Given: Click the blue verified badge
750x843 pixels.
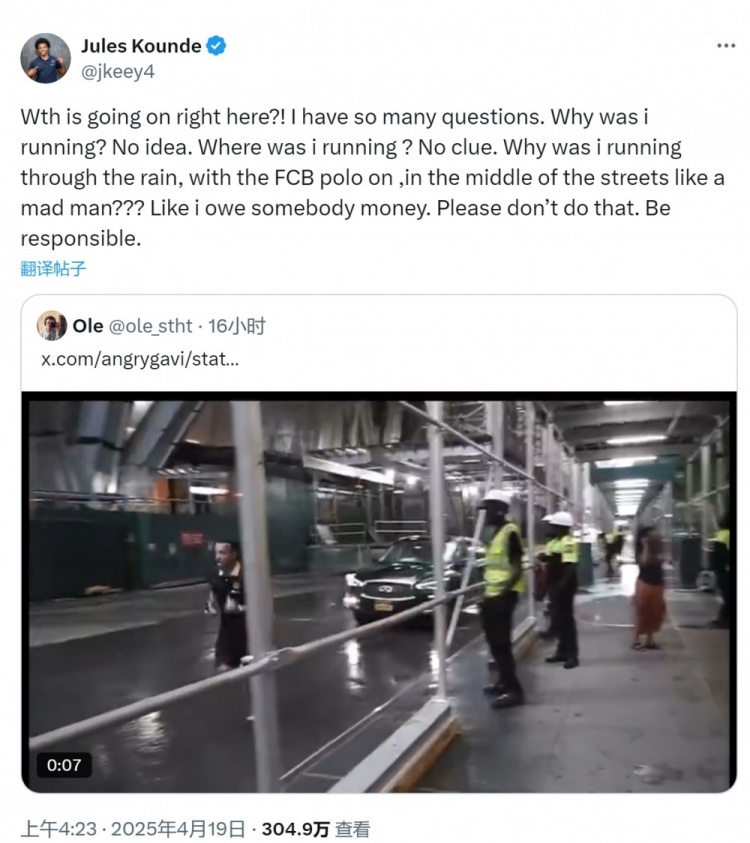Looking at the screenshot, I should pos(217,46).
